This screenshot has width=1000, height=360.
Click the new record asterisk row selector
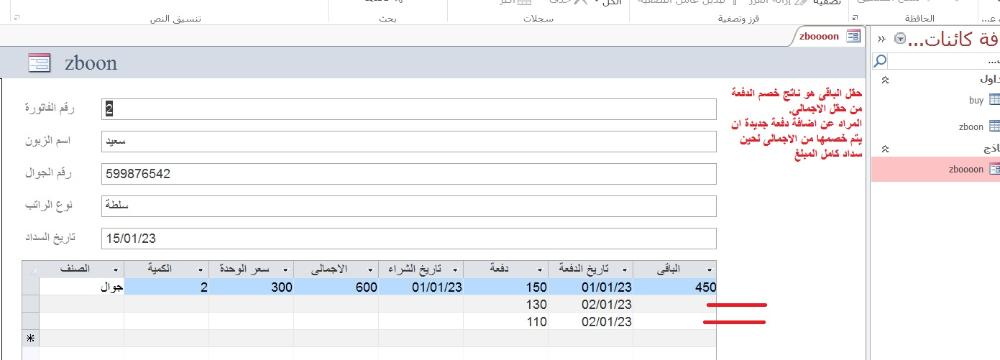click(x=30, y=339)
